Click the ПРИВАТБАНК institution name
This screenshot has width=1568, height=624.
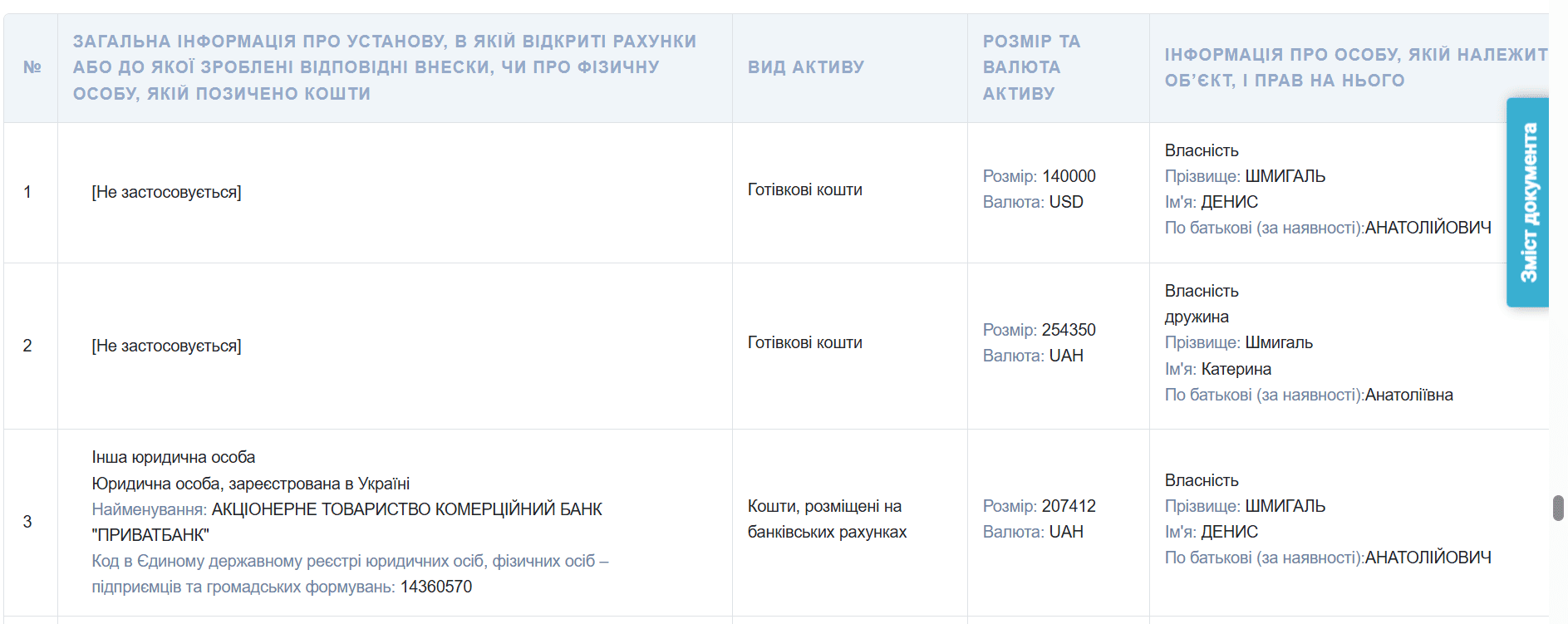click(406, 509)
